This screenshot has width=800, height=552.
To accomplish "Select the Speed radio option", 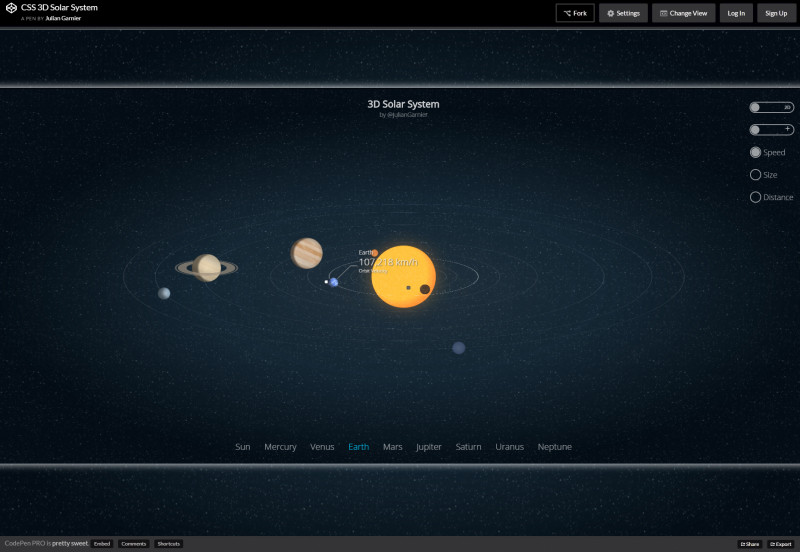I will pyautogui.click(x=756, y=153).
